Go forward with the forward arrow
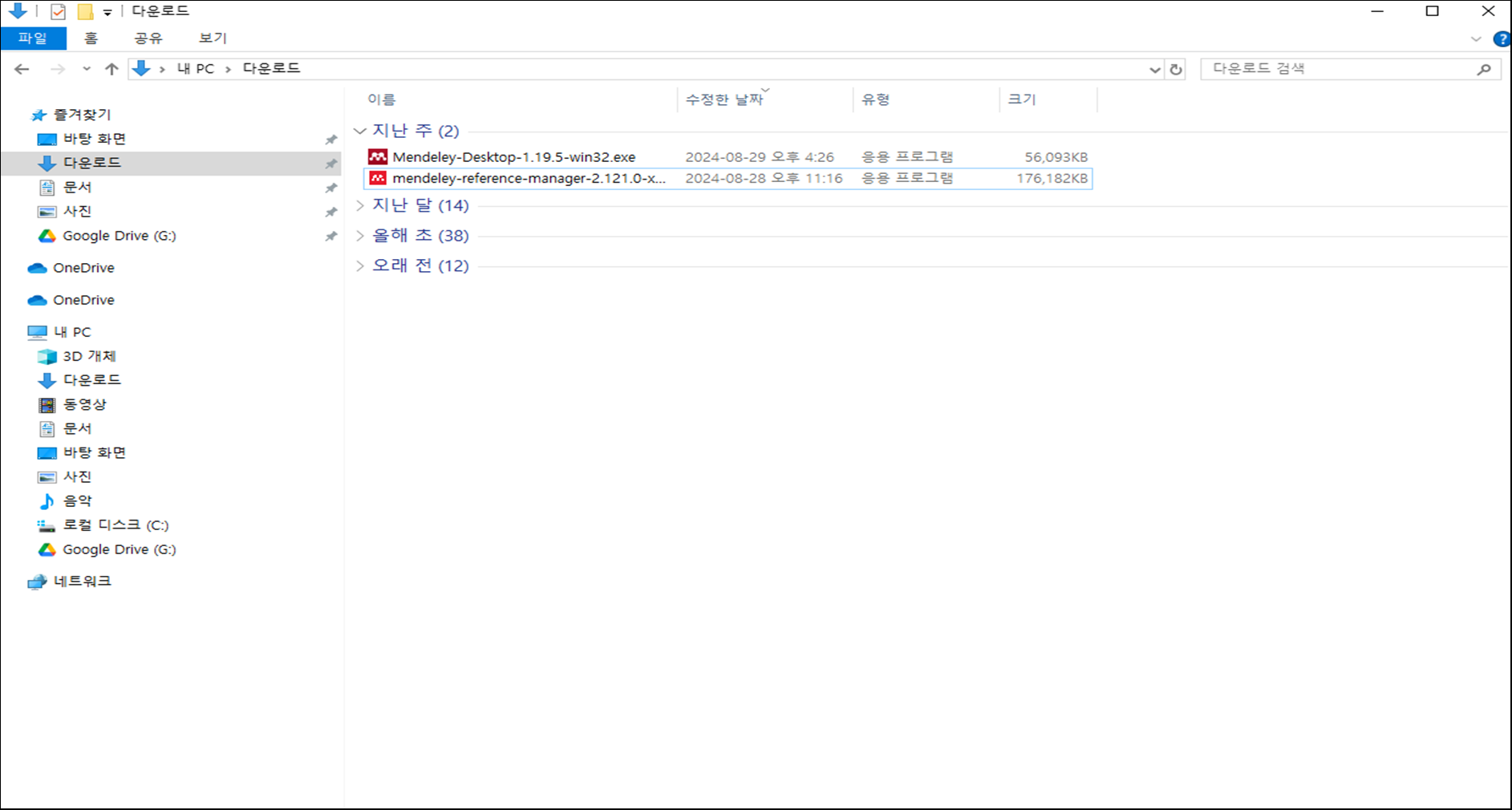The height and width of the screenshot is (810, 1512). 58,69
